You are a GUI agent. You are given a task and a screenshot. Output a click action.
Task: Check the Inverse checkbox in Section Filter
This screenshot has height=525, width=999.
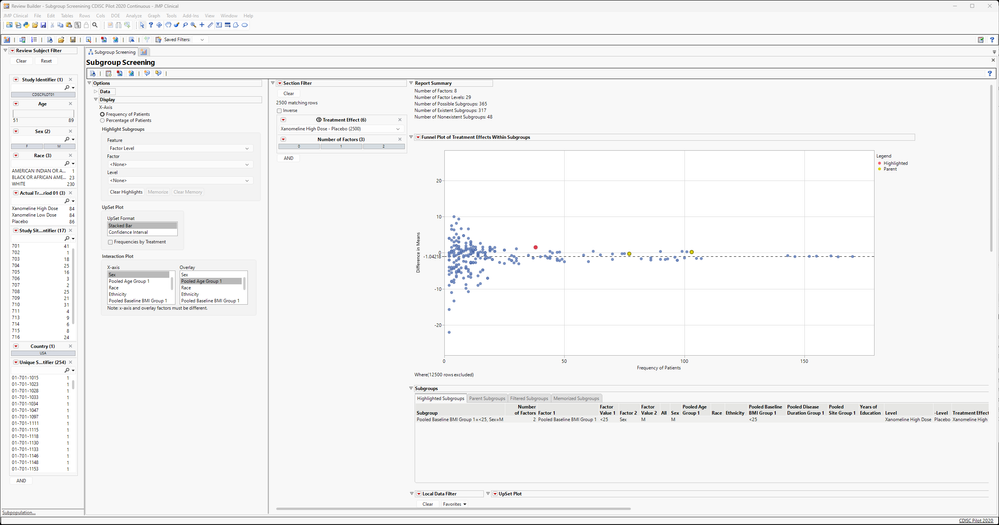point(279,110)
